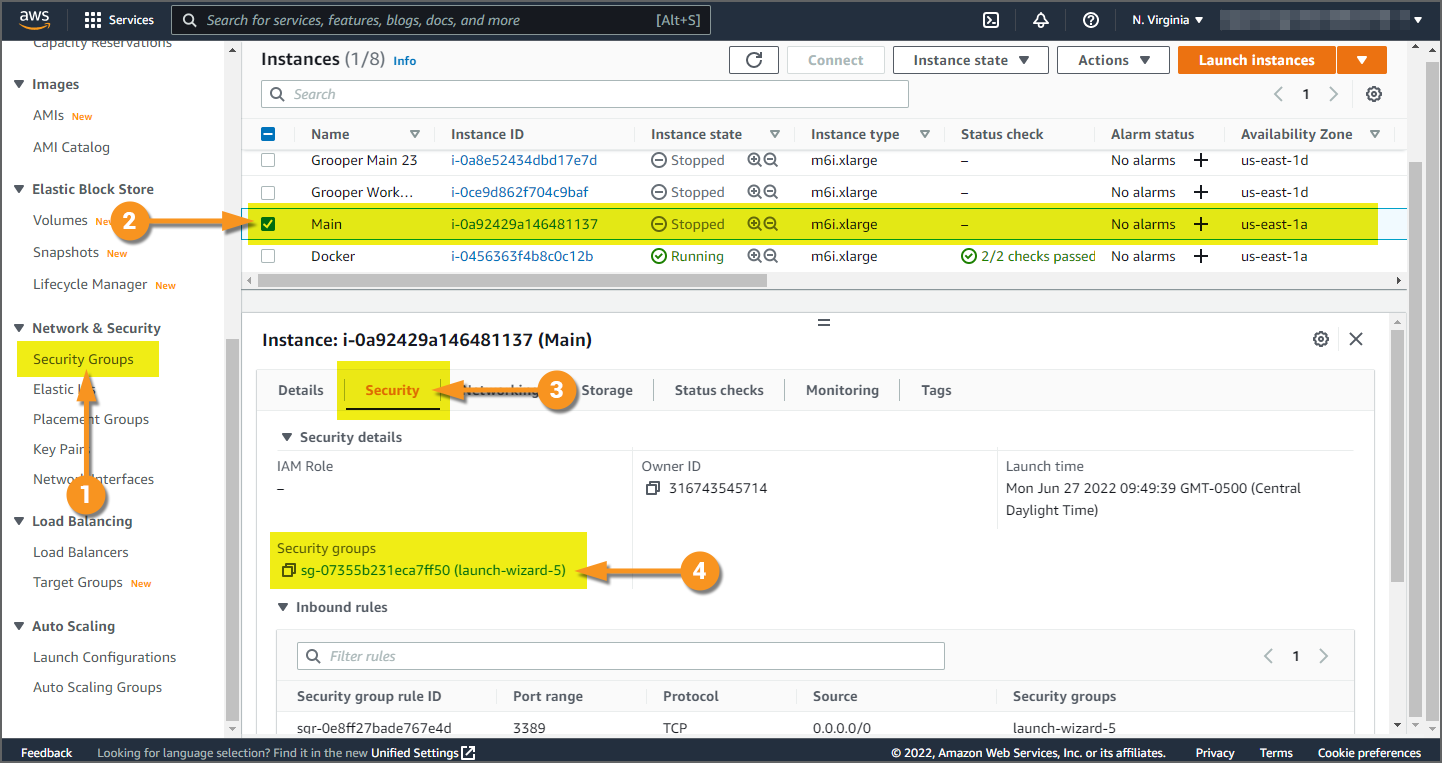Open the Feedback link in footer
1442x763 pixels.
(x=47, y=753)
